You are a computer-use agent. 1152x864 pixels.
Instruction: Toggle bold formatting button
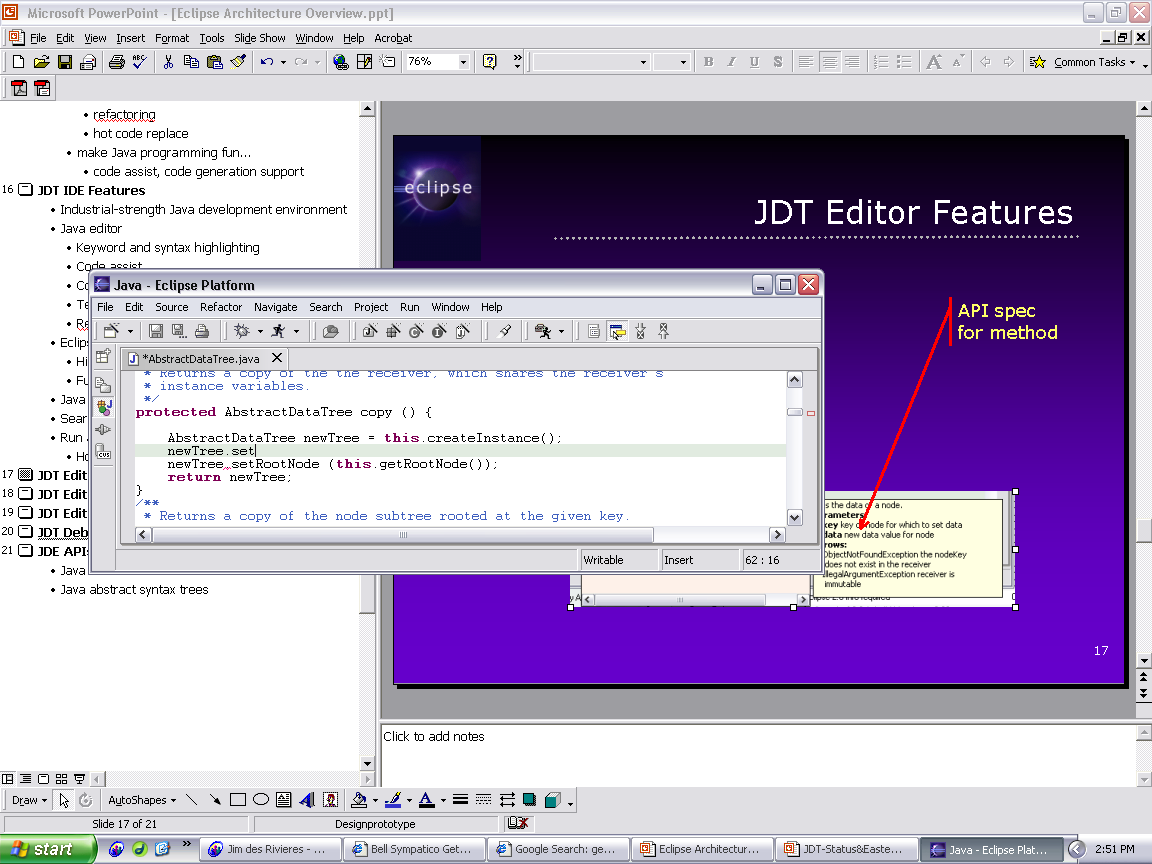coord(708,62)
